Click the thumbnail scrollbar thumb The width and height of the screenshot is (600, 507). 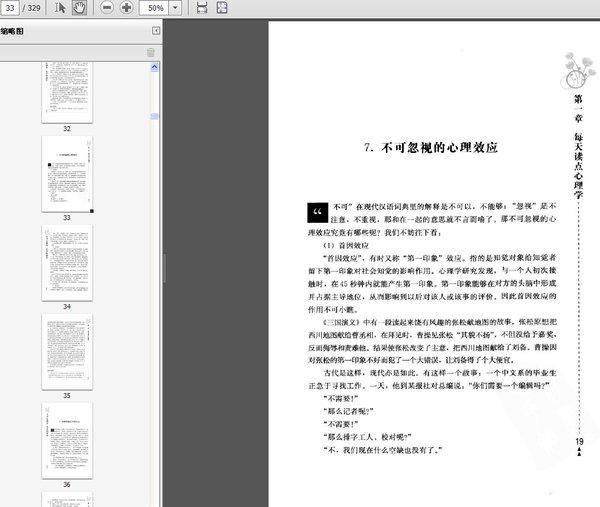tap(155, 116)
